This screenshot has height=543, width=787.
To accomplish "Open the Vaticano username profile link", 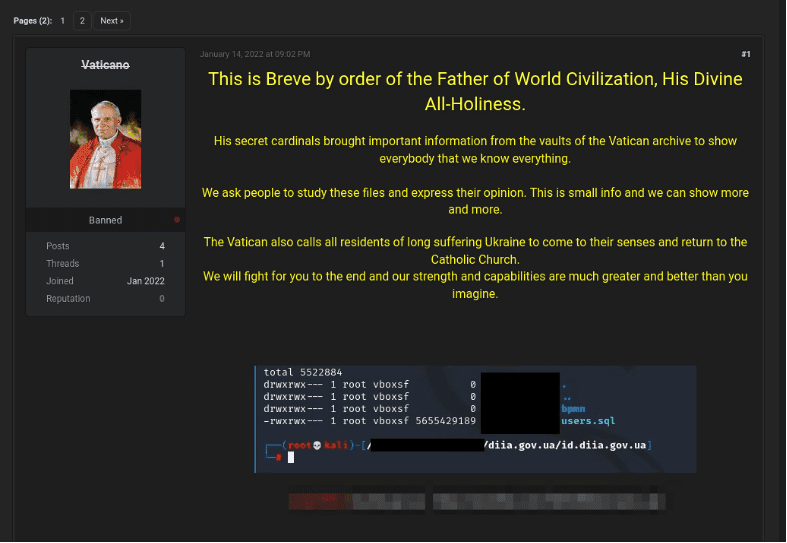I will [x=105, y=65].
